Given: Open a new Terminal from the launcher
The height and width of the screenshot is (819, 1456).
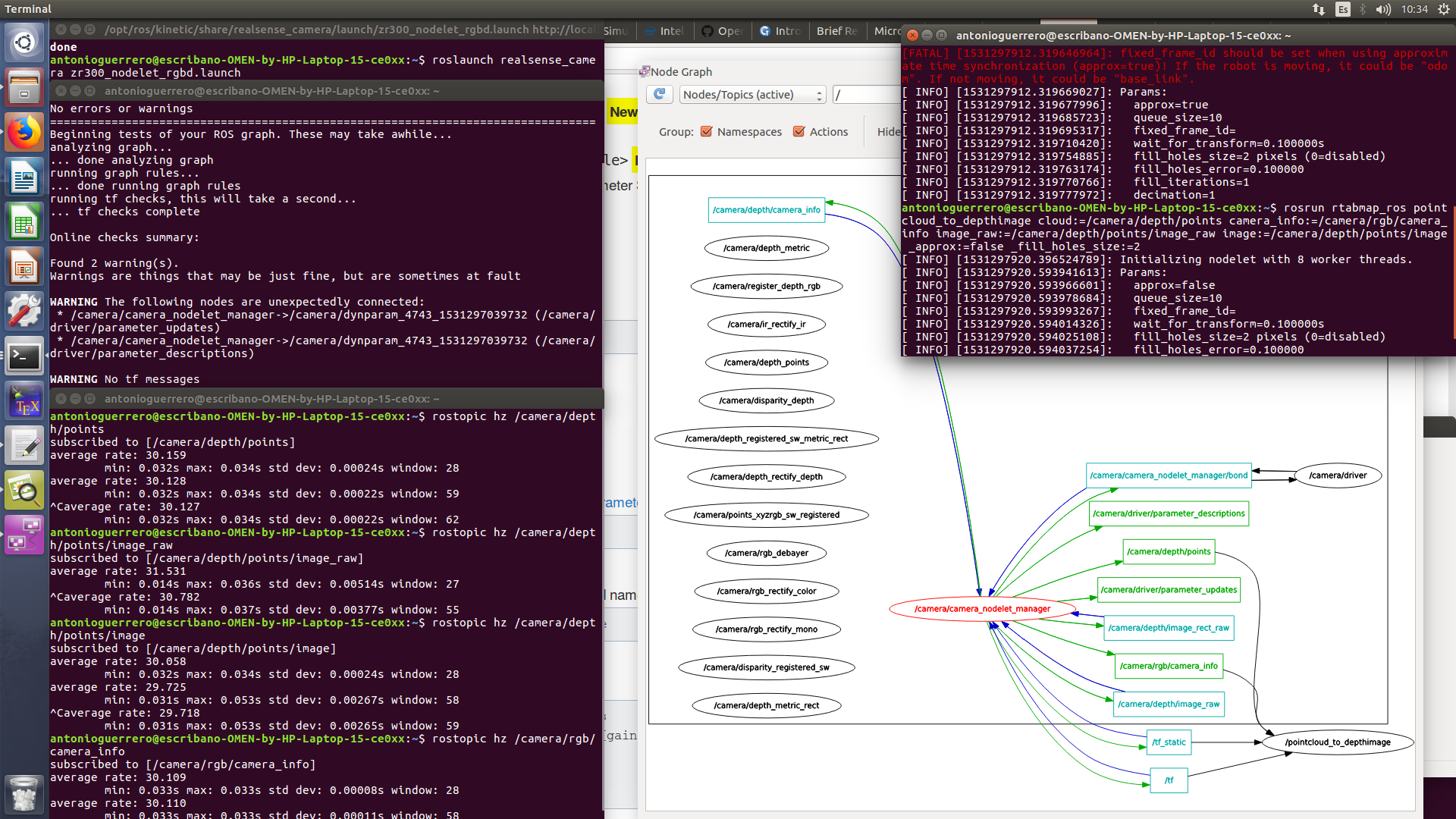Looking at the screenshot, I should 24,356.
